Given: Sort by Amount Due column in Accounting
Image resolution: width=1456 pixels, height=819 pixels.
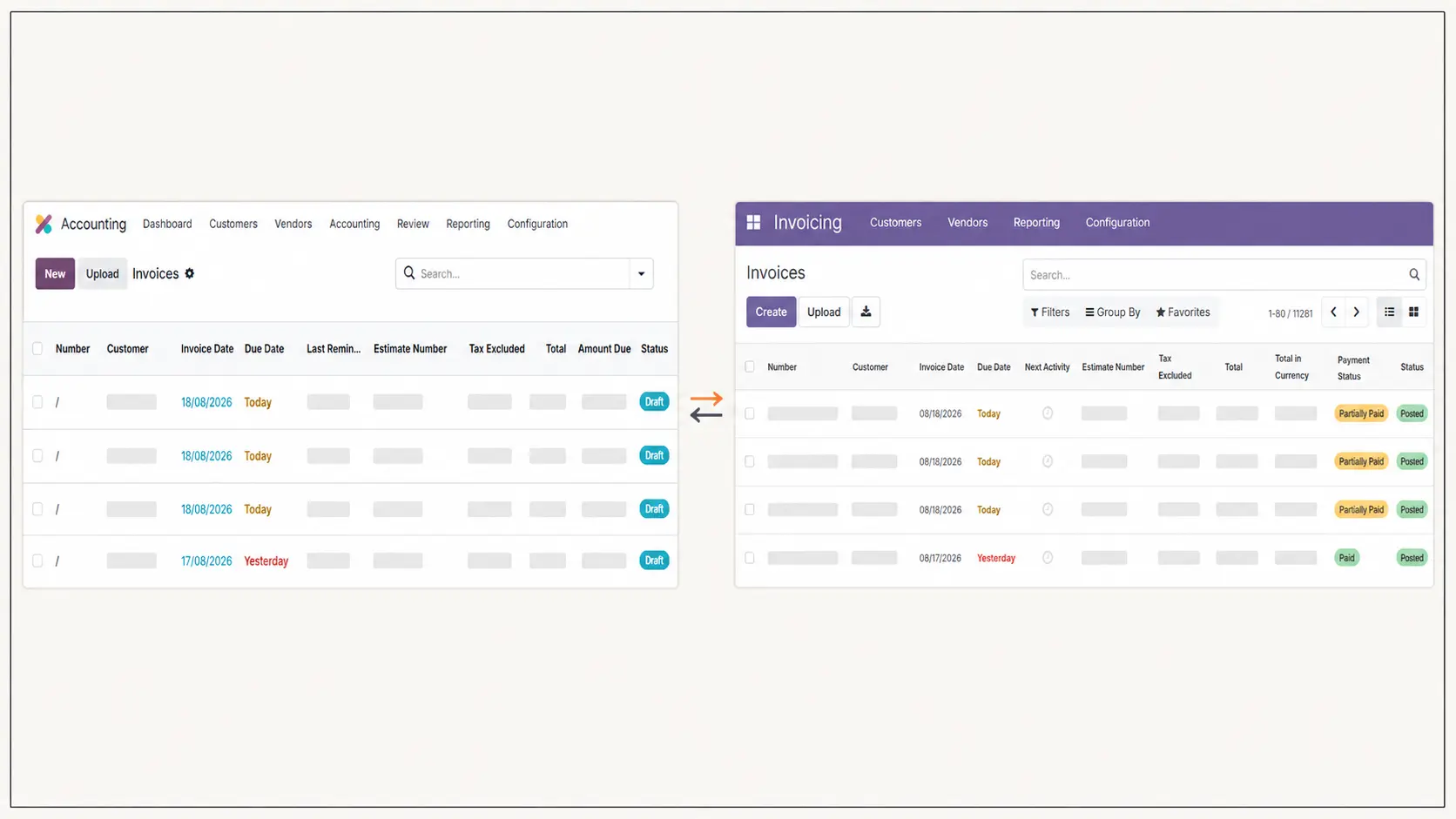Looking at the screenshot, I should coord(604,349).
